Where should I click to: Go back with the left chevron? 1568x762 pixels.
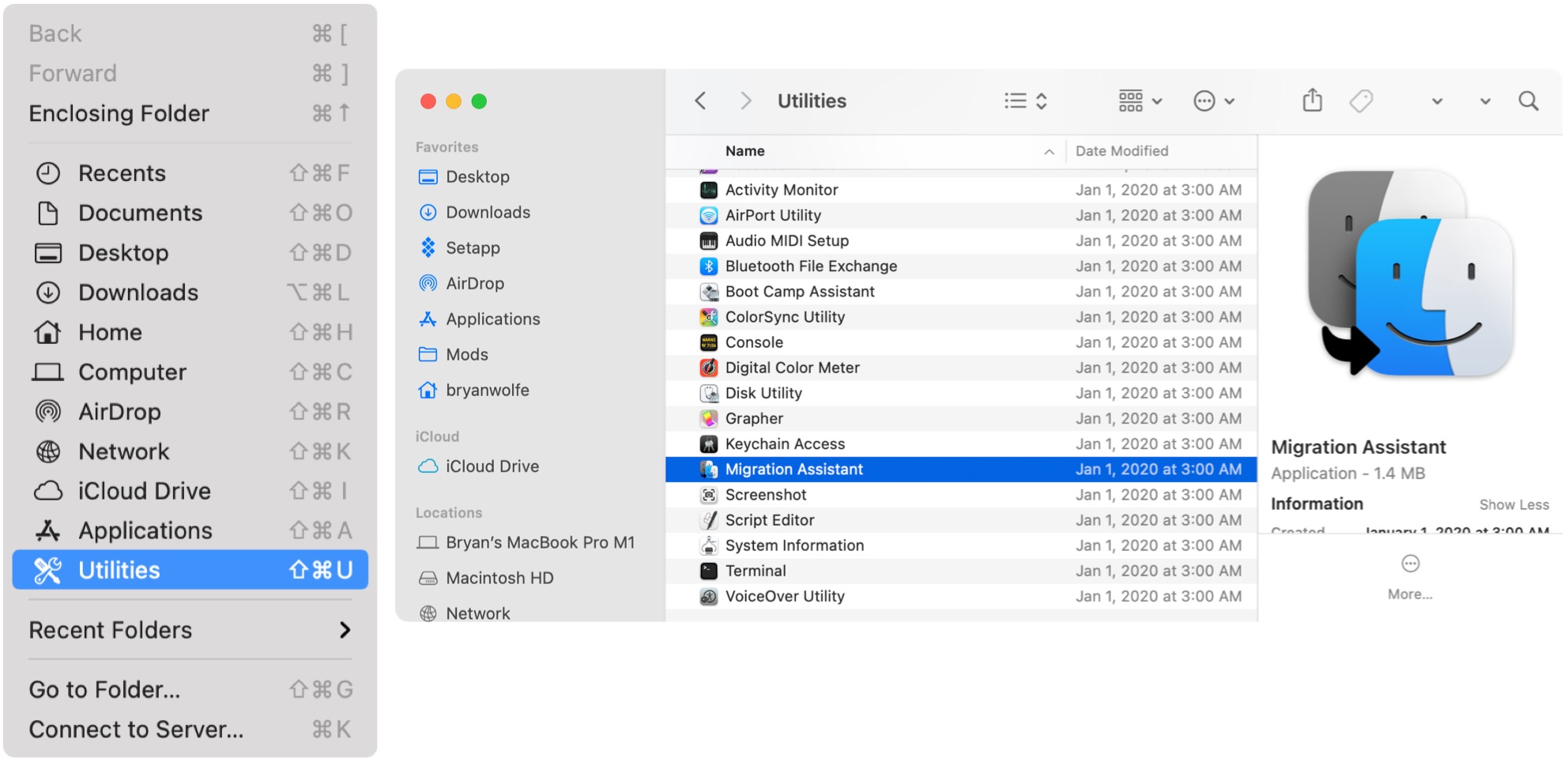(700, 101)
